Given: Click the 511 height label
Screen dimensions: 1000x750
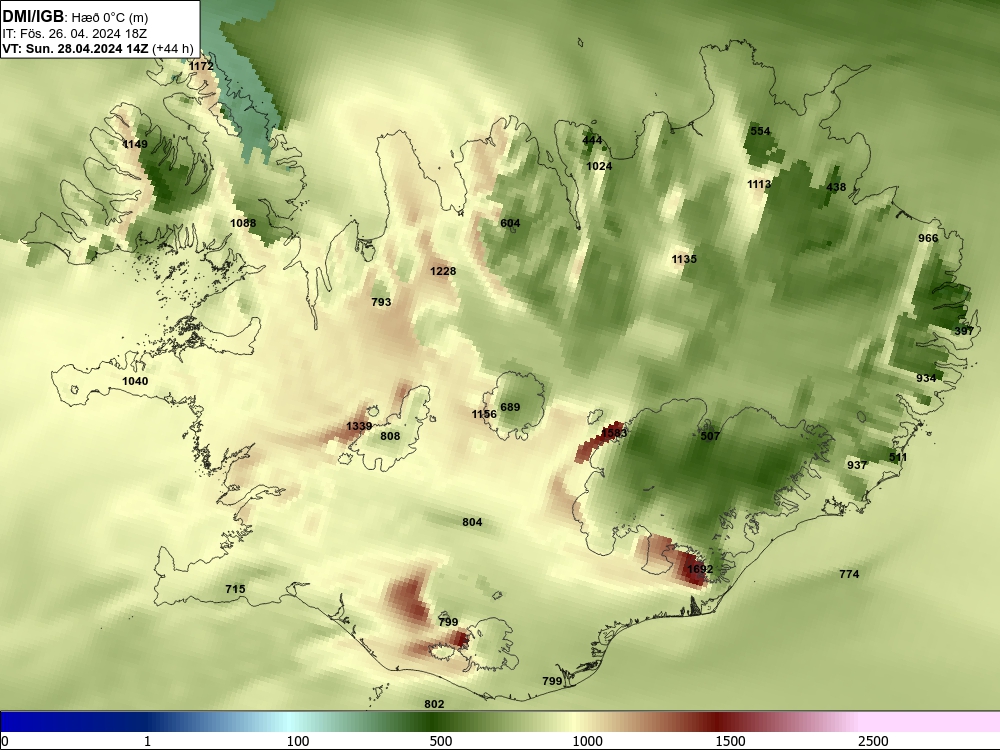Looking at the screenshot, I should coord(898,457).
